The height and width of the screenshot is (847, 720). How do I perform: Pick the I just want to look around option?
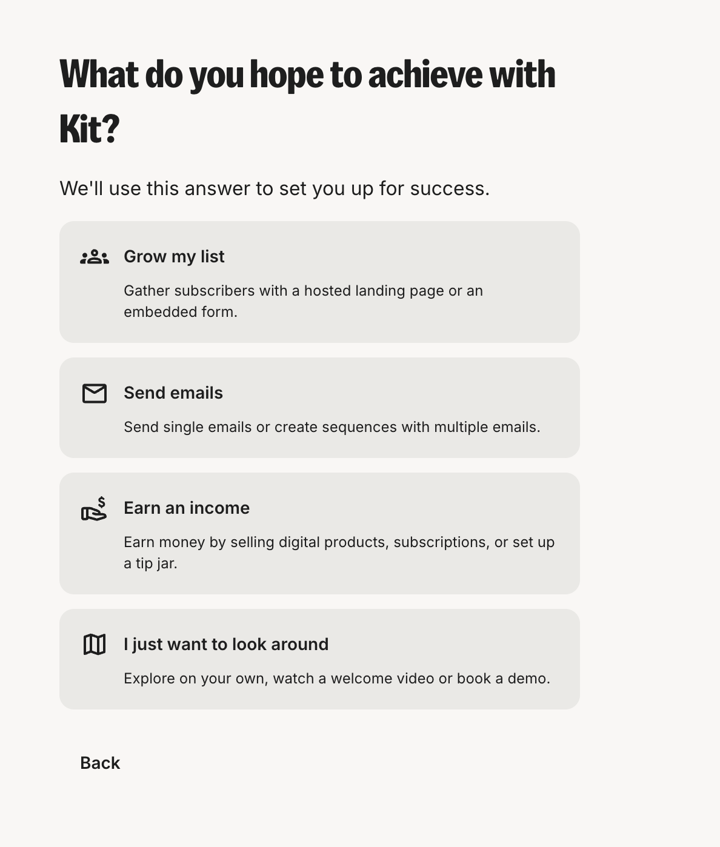click(x=320, y=658)
